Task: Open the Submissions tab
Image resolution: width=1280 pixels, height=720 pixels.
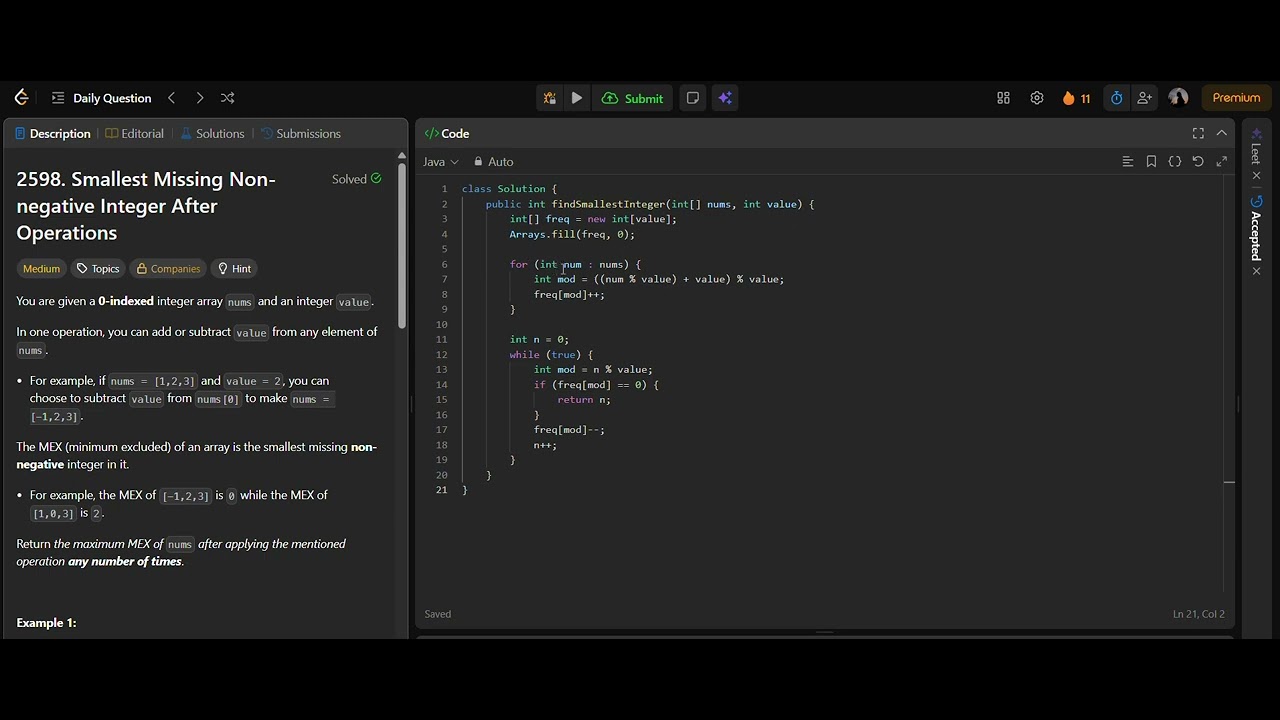Action: (x=301, y=134)
